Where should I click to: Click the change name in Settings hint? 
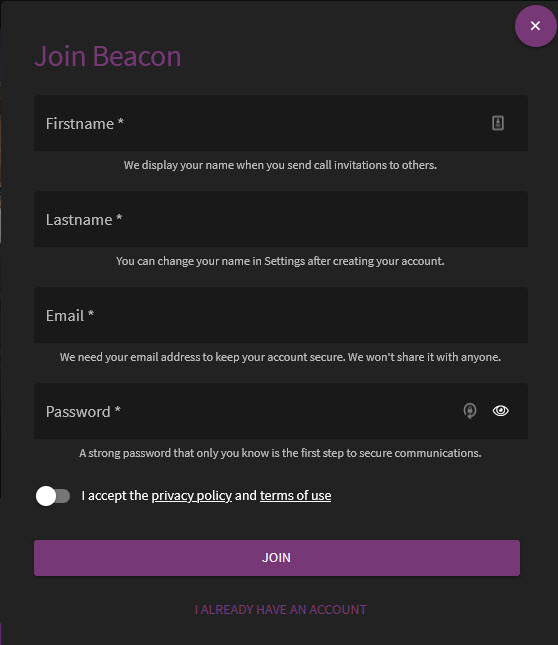pos(280,261)
